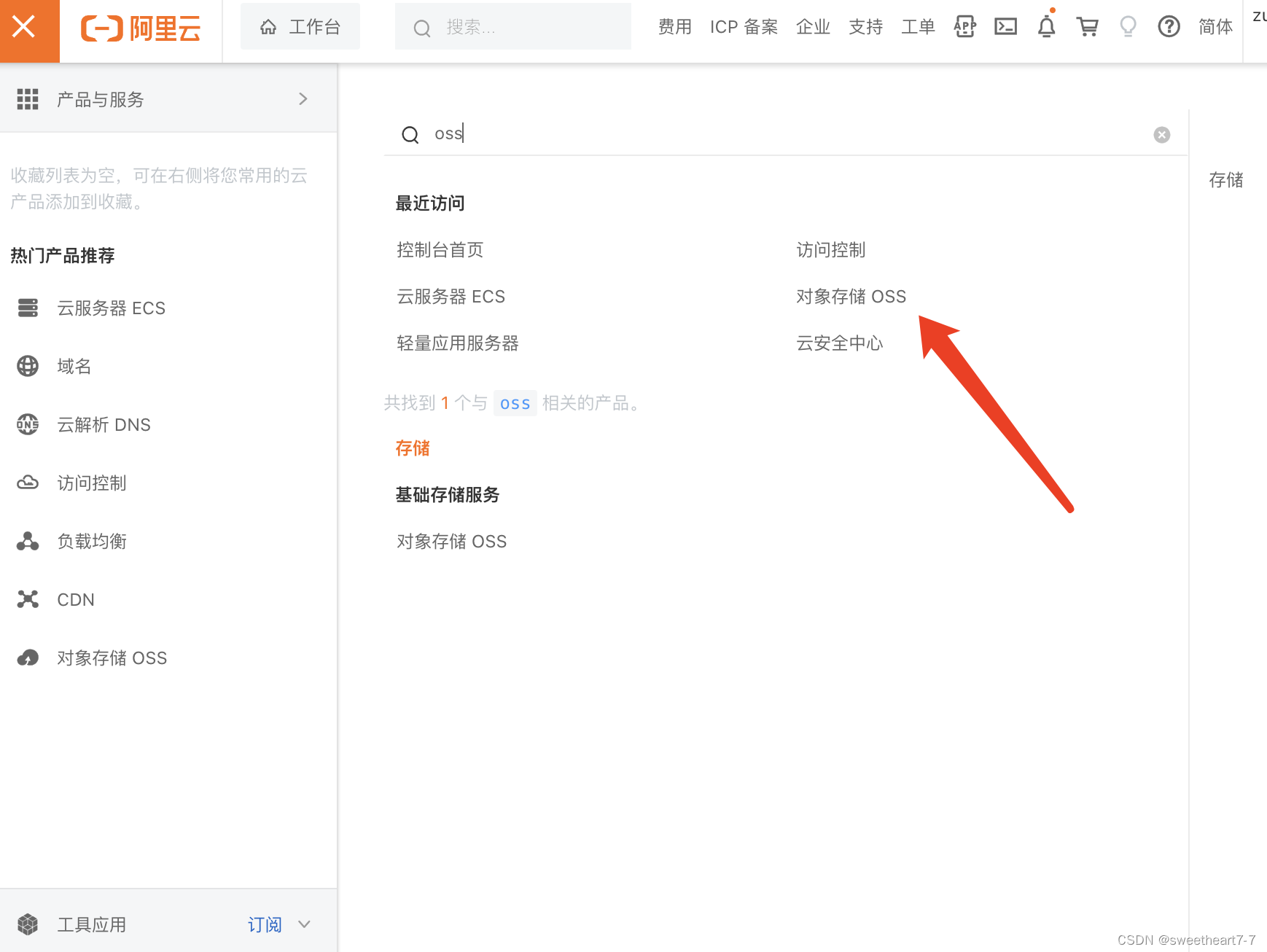Open the 工单 menu
Screen dimensions: 1267x952
click(919, 27)
